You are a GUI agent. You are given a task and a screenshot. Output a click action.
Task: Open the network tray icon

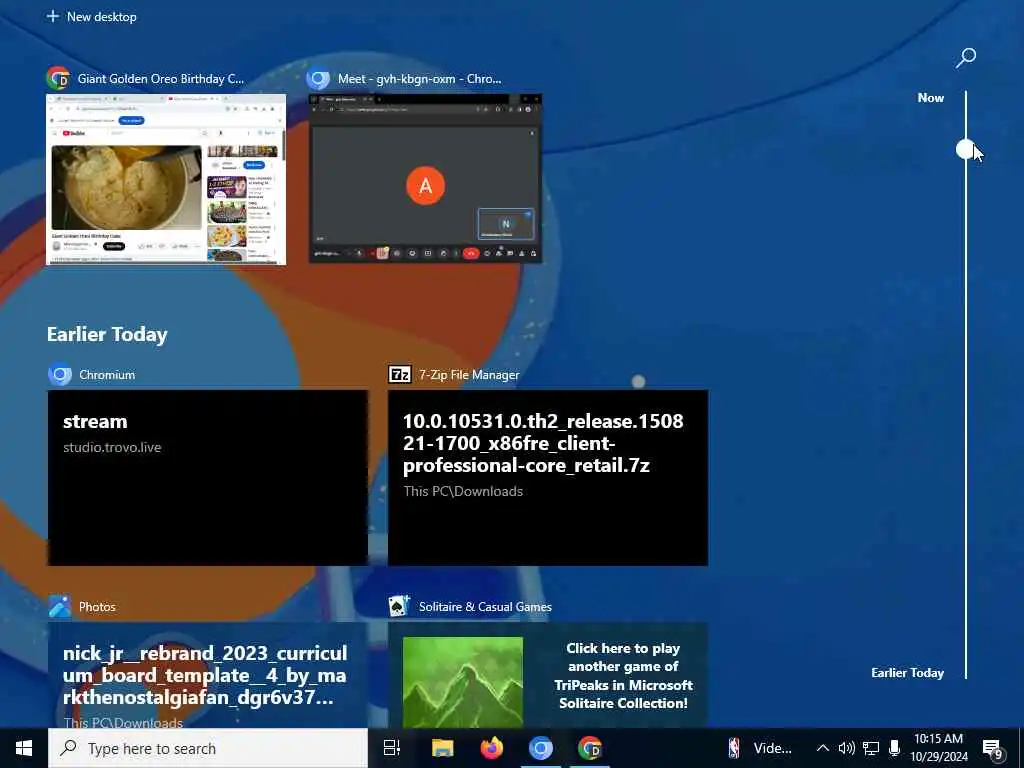[871, 748]
